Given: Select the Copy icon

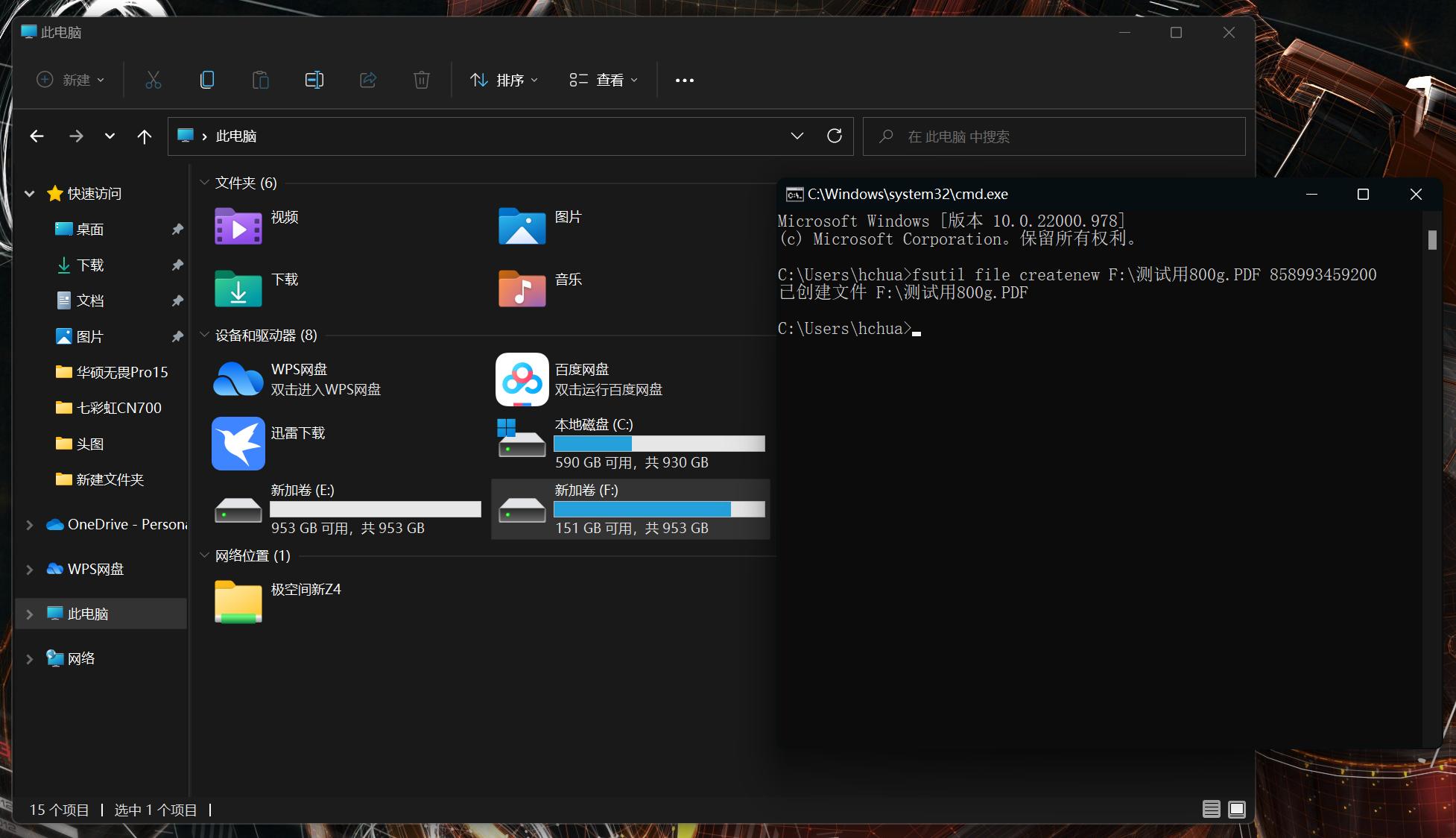Looking at the screenshot, I should (206, 80).
